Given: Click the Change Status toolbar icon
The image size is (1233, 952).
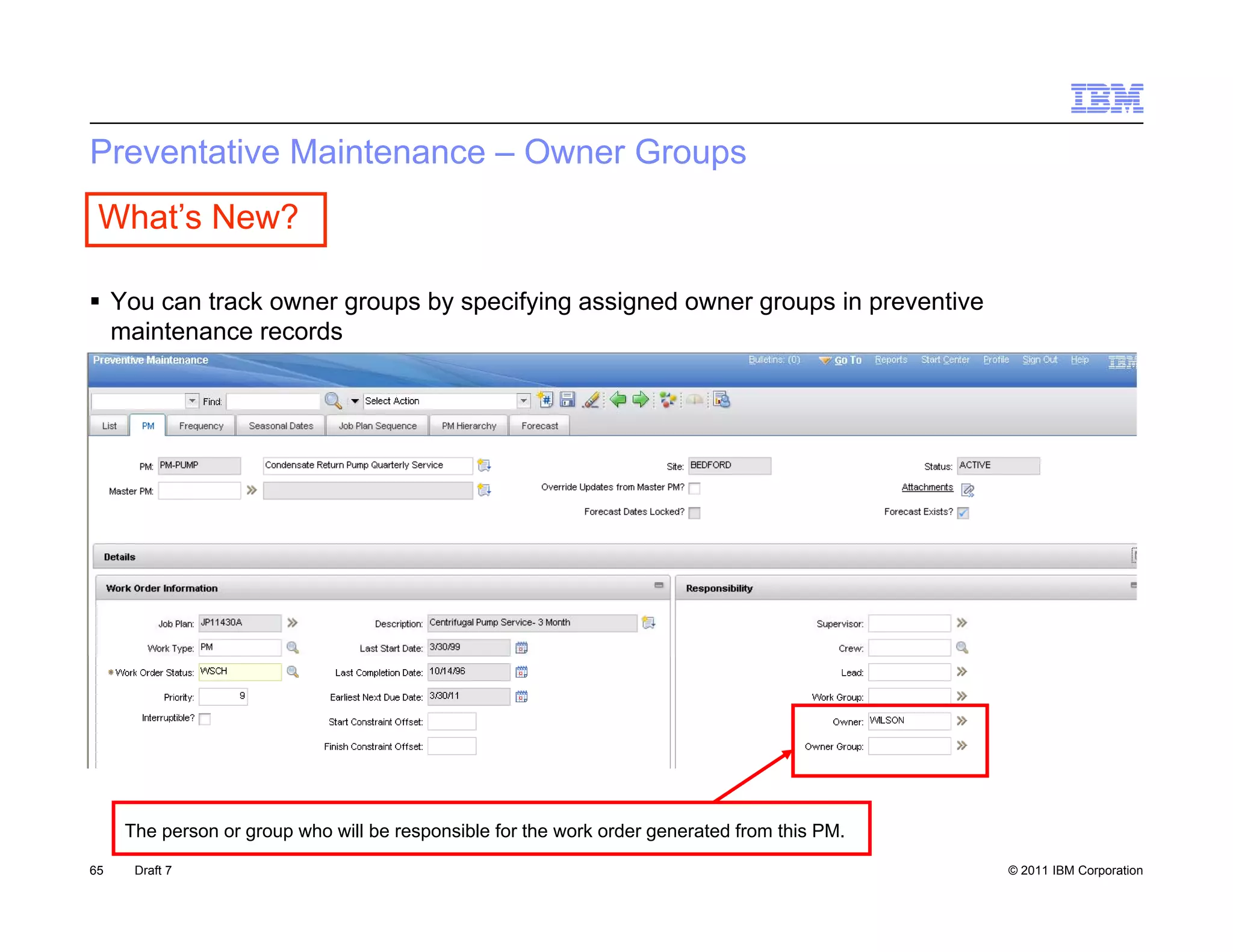Looking at the screenshot, I should (668, 400).
